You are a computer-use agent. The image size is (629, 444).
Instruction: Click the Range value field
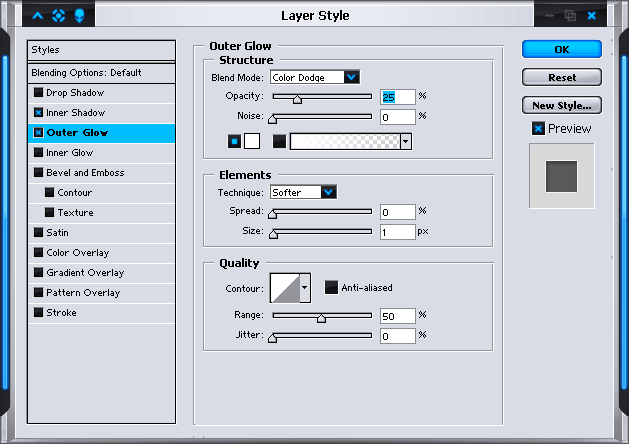(x=398, y=316)
